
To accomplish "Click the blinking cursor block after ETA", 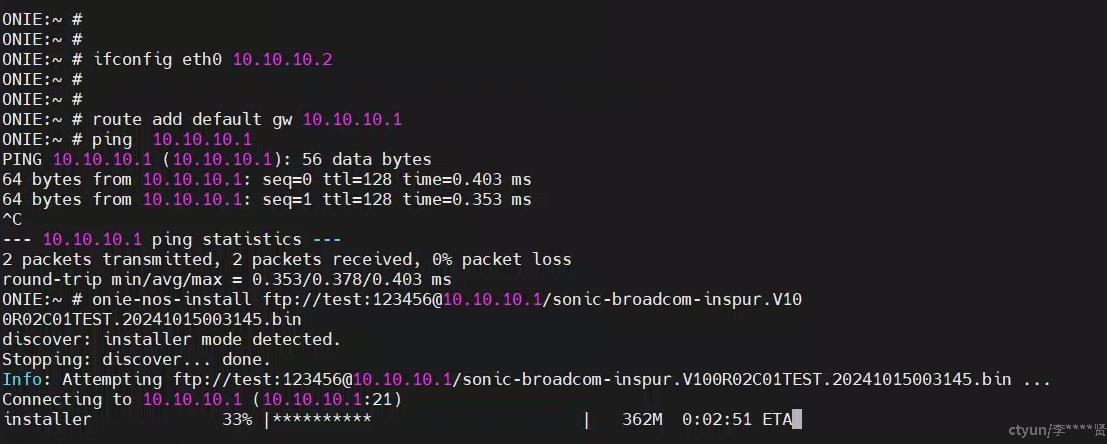I will point(797,420).
